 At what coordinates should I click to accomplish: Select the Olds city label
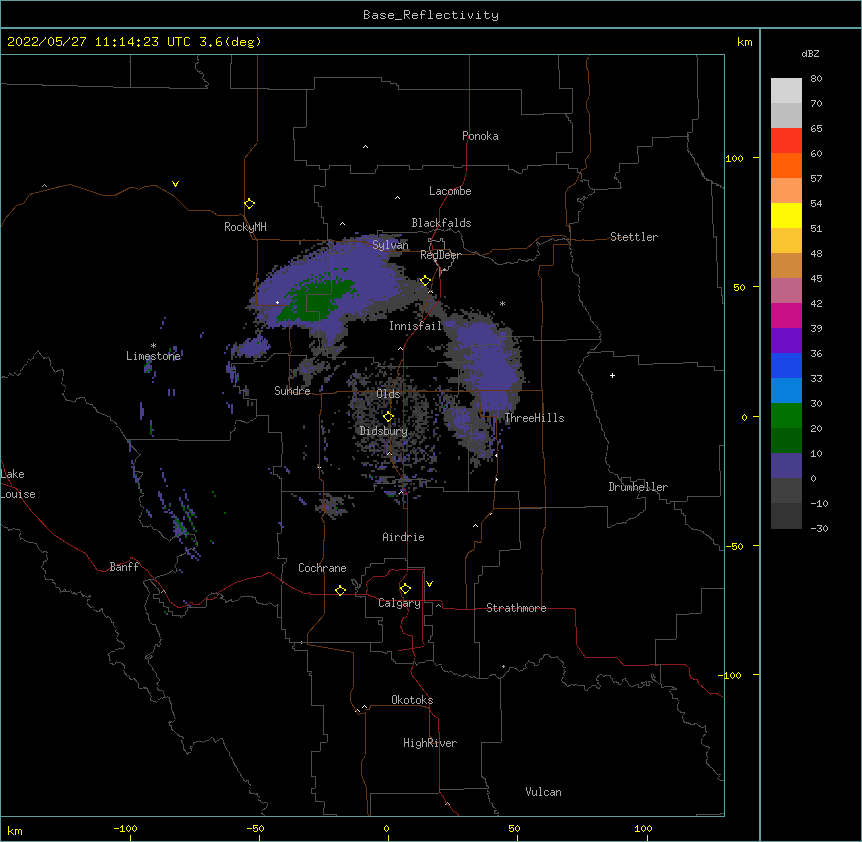coord(388,394)
